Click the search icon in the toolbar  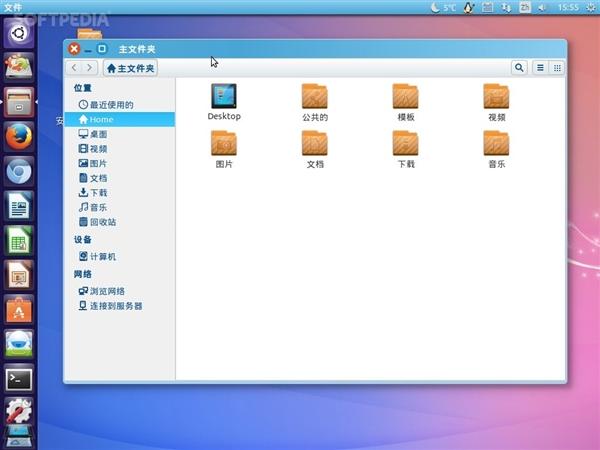tap(519, 68)
